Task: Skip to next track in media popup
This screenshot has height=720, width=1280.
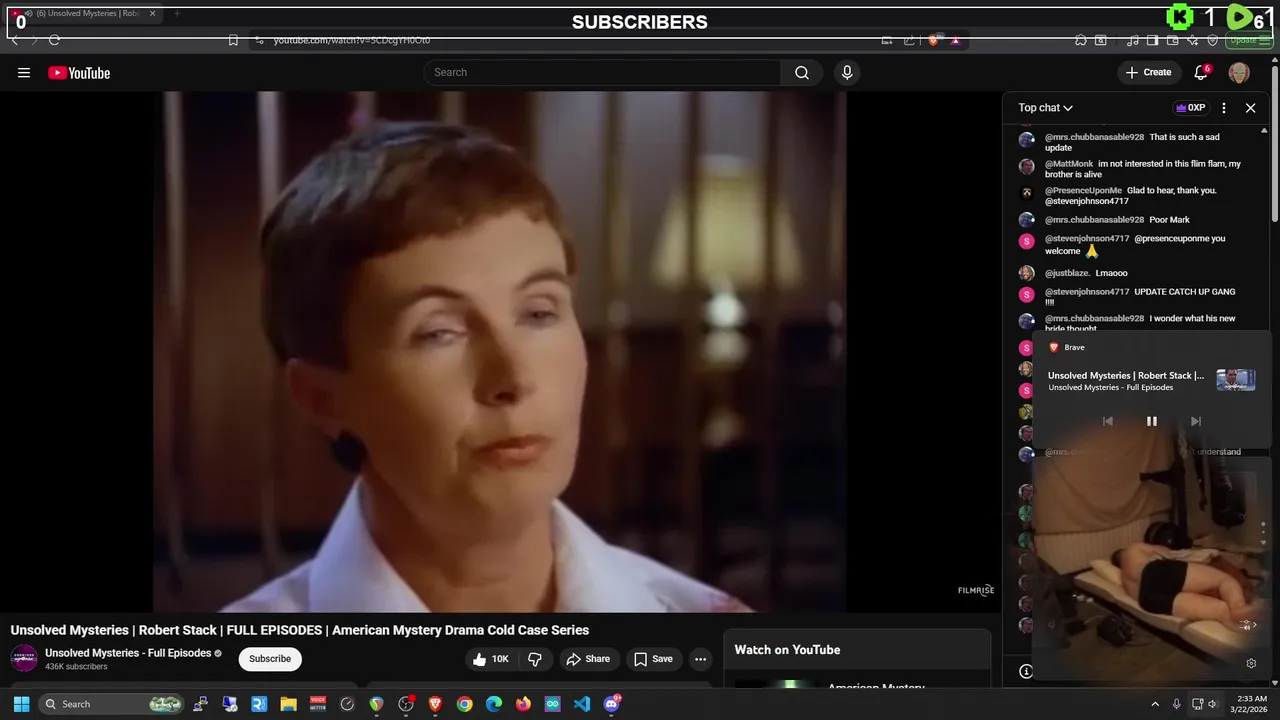Action: [x=1195, y=421]
